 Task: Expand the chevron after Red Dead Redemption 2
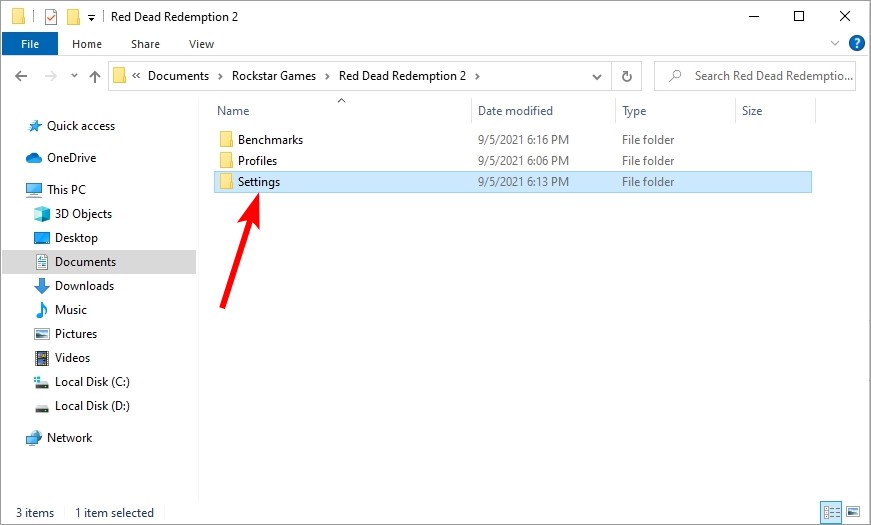point(477,76)
